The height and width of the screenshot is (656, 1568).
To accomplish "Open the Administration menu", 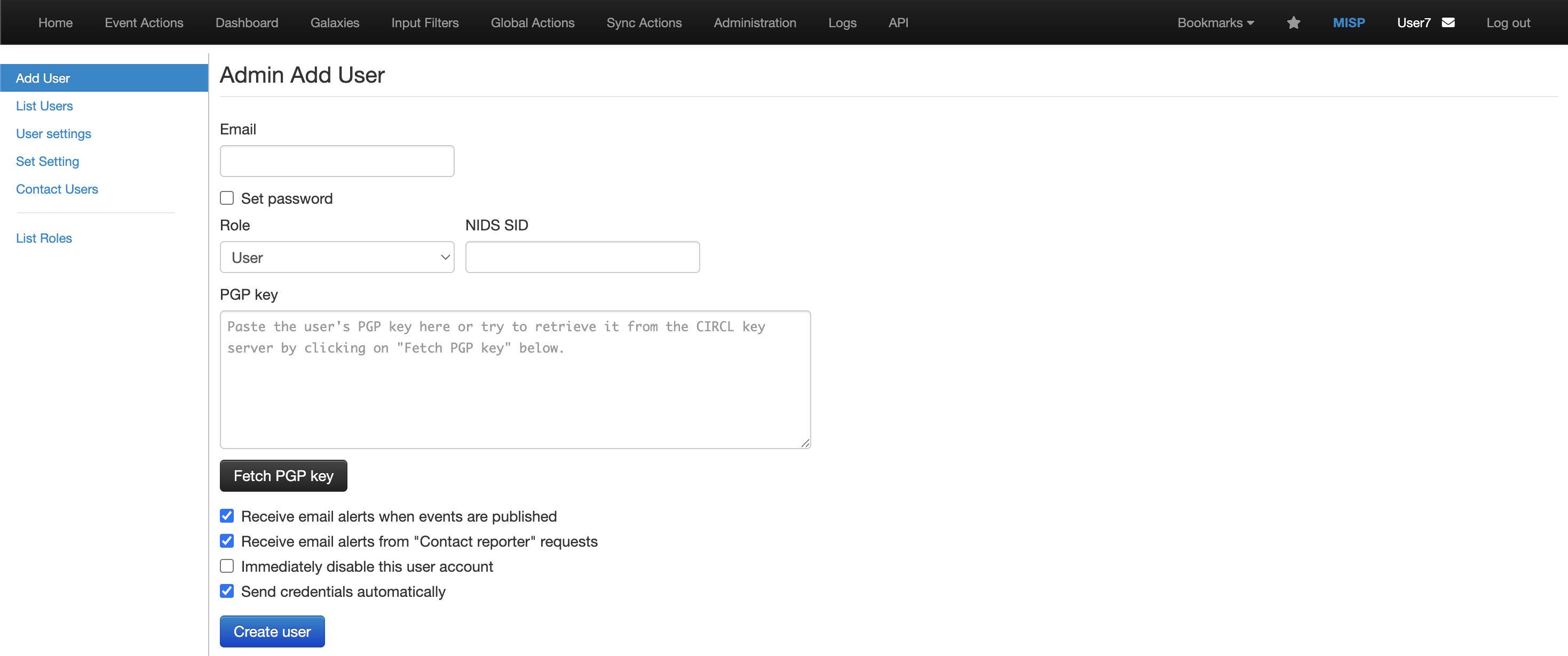I will coord(755,22).
